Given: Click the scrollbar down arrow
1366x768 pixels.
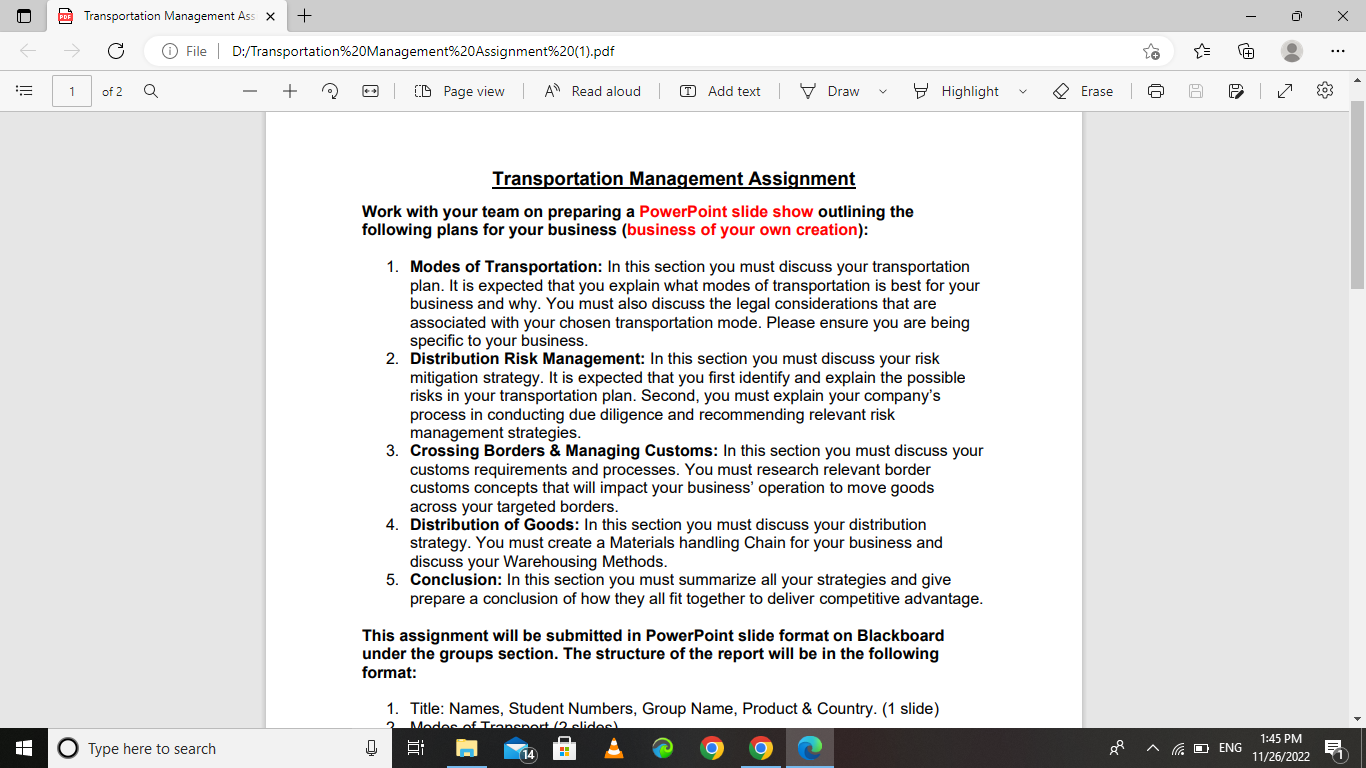Looking at the screenshot, I should (x=1357, y=718).
